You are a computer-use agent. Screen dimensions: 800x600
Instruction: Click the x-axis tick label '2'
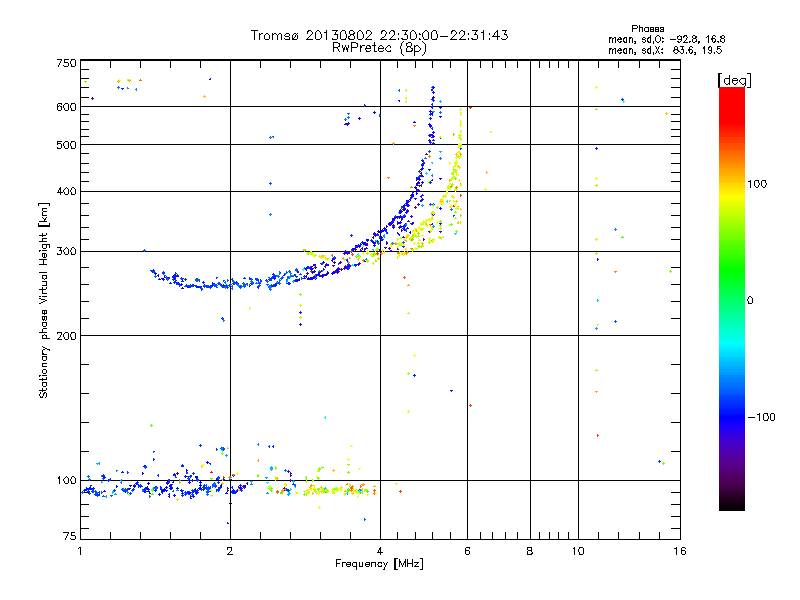point(230,551)
